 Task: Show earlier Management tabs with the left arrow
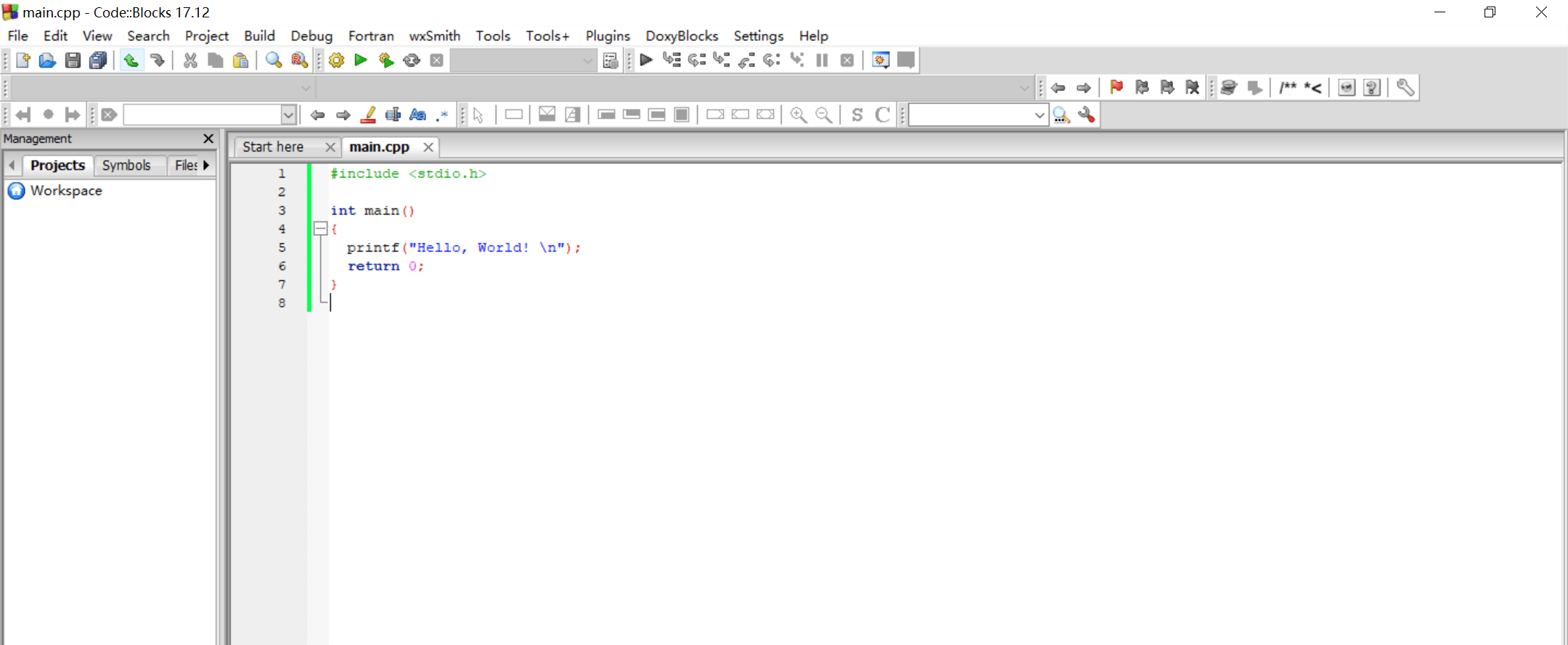coord(12,165)
